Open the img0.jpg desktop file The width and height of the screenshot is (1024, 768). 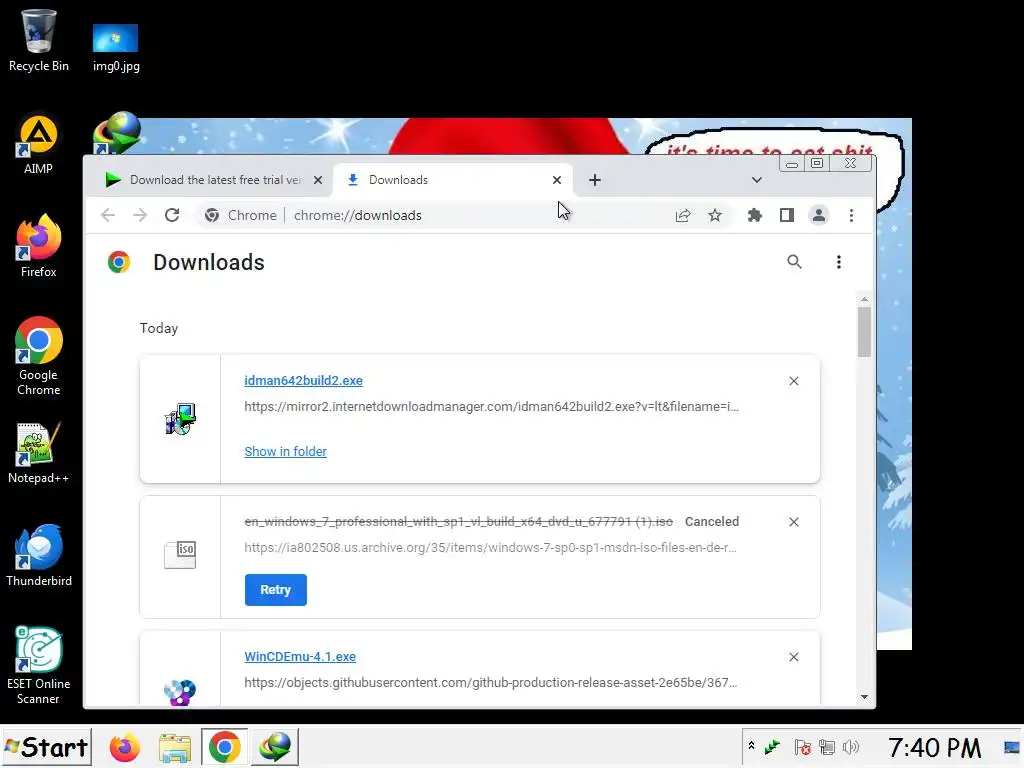tap(116, 47)
